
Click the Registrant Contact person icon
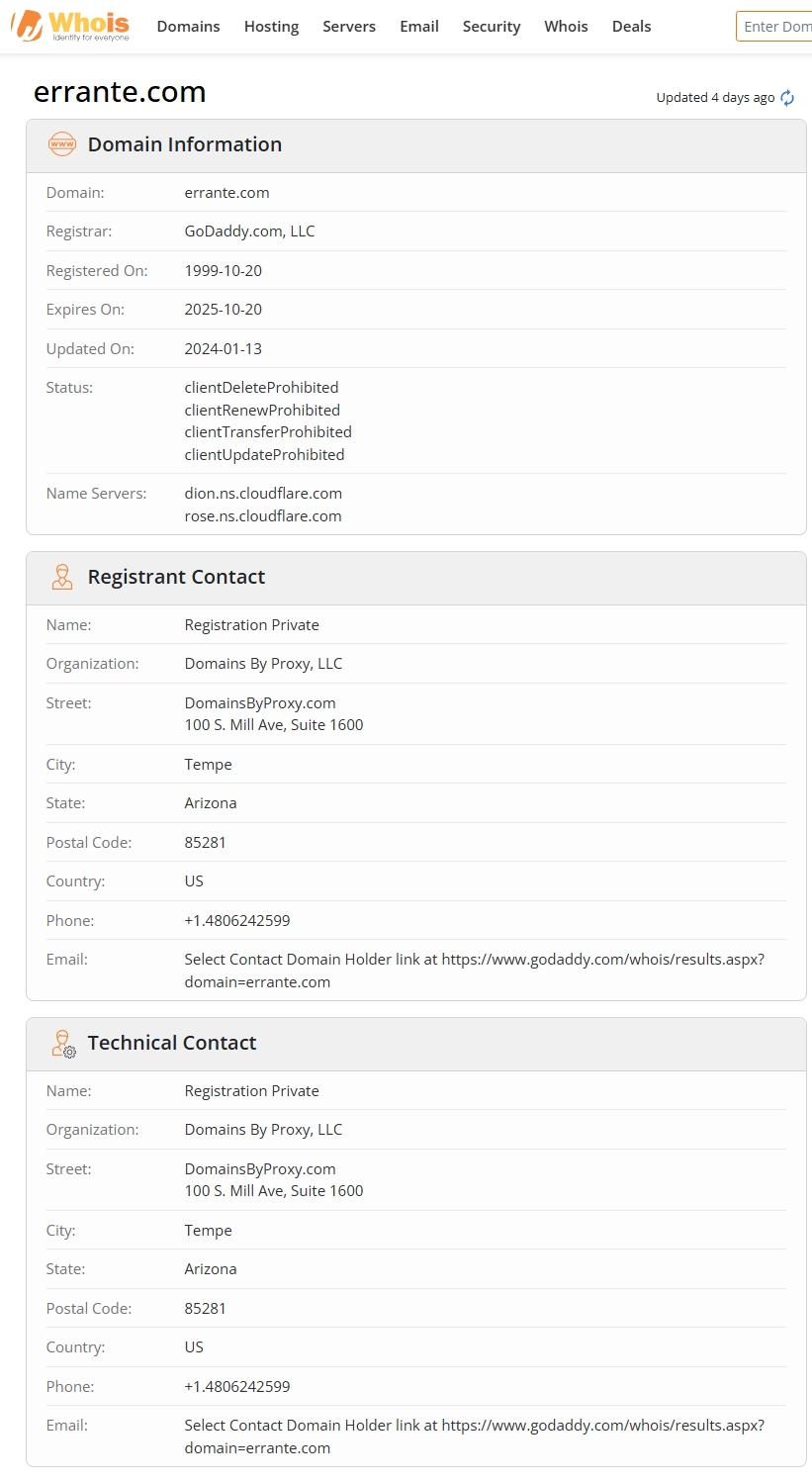tap(61, 577)
